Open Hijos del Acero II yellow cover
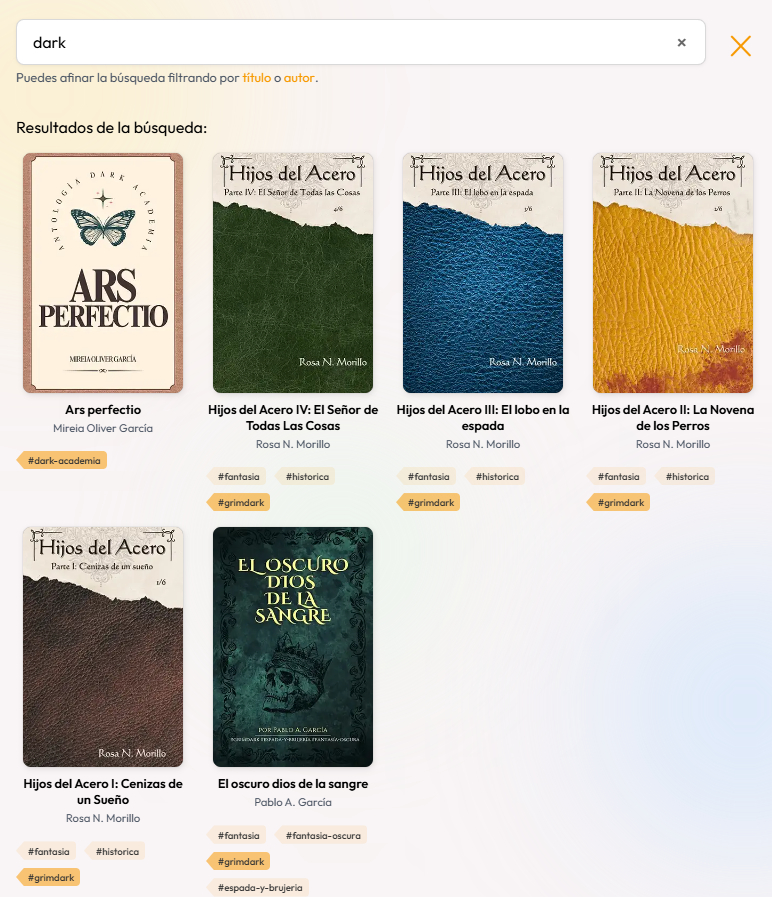Image resolution: width=772 pixels, height=897 pixels. click(673, 273)
